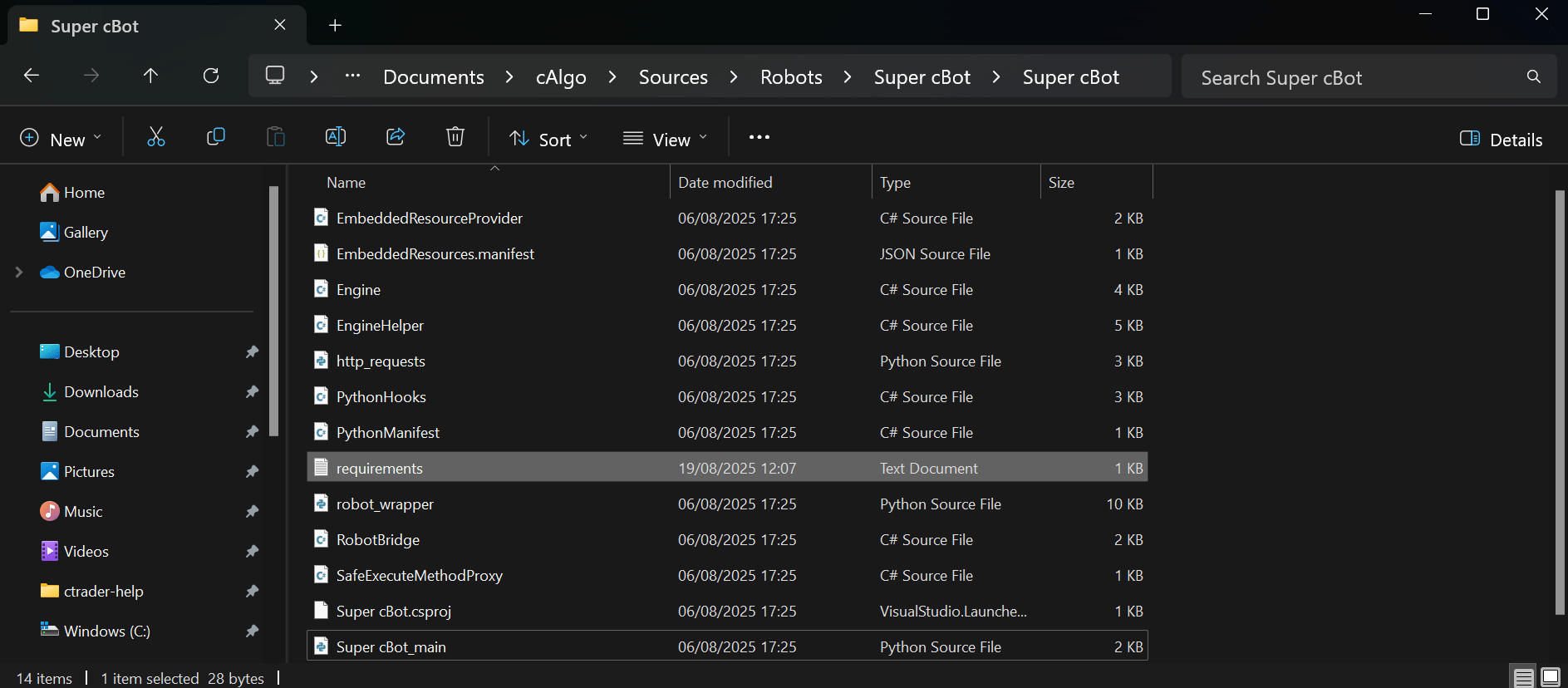1568x688 pixels.
Task: Open See more ellipsis in toolbar
Action: [x=759, y=137]
